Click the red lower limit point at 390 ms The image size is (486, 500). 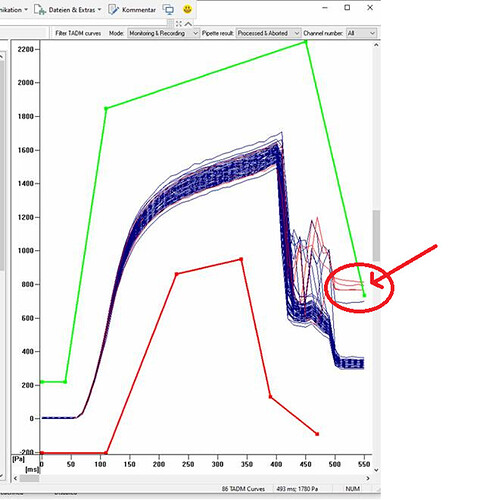click(270, 397)
